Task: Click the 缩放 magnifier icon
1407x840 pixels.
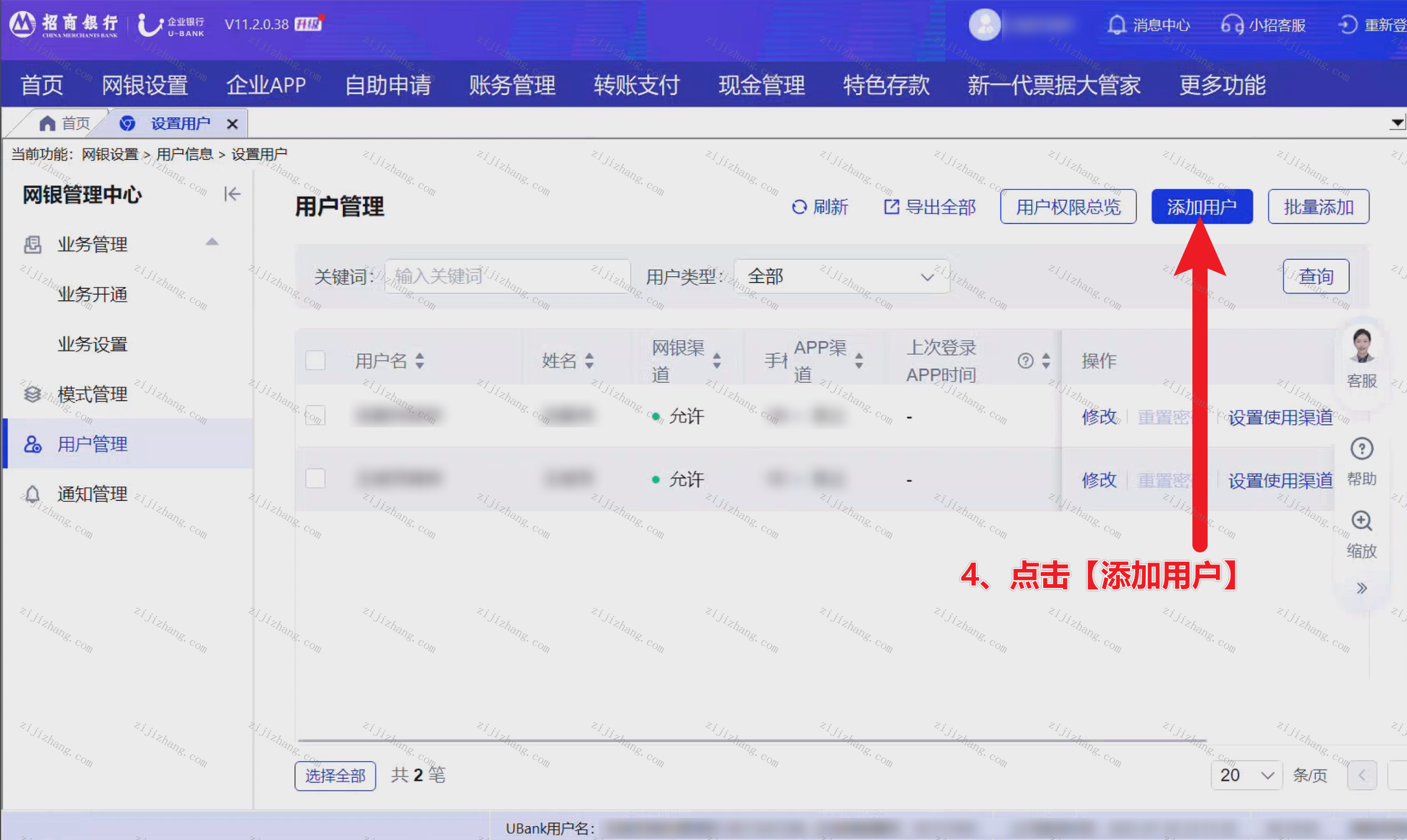Action: pyautogui.click(x=1362, y=521)
